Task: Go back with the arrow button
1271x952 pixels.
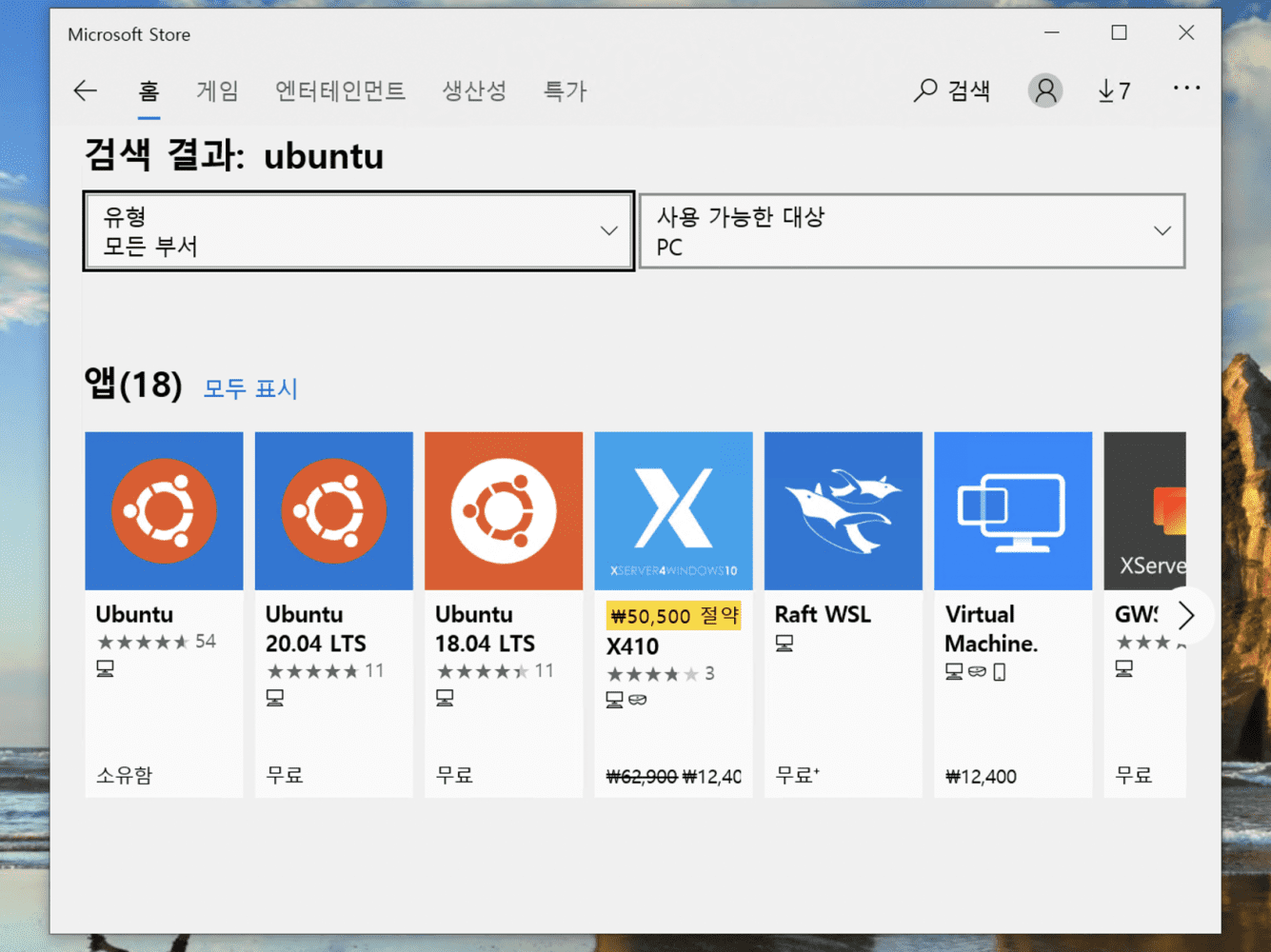Action: point(86,90)
